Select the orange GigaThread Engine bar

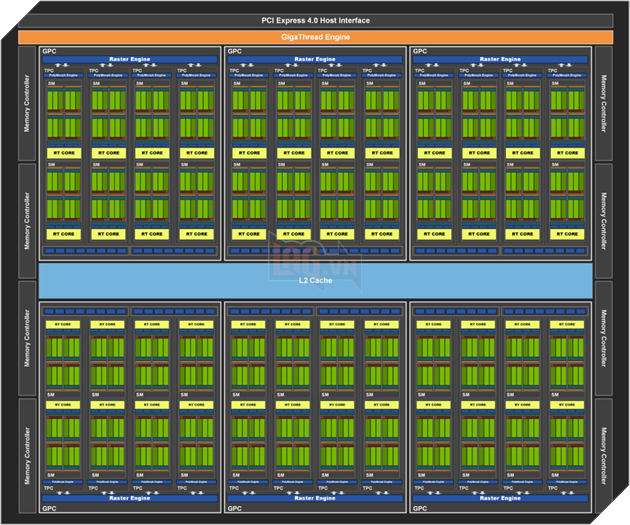coord(314,37)
